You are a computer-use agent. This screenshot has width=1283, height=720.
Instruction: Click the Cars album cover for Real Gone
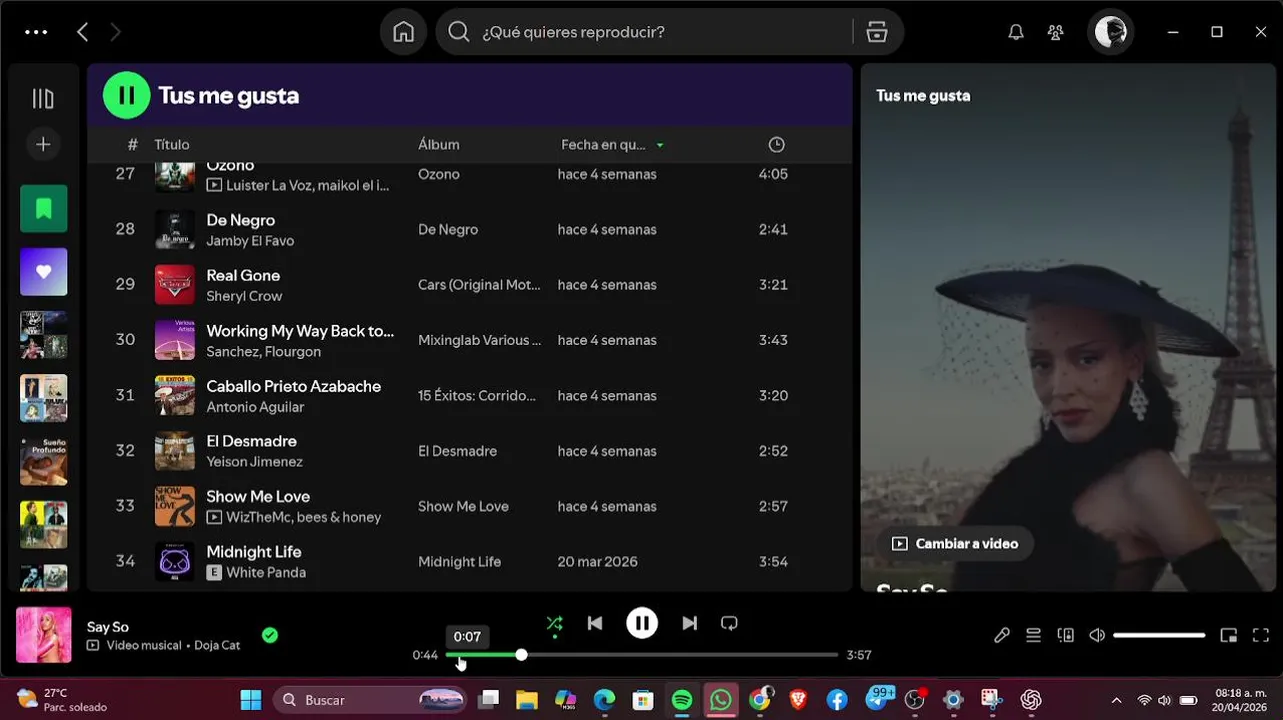point(175,285)
